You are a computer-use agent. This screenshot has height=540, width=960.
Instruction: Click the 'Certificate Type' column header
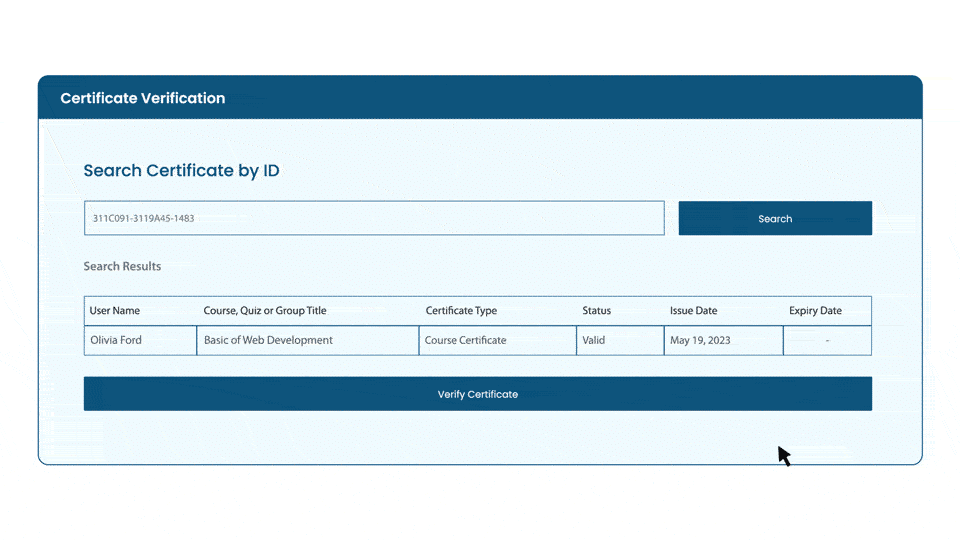click(x=461, y=310)
